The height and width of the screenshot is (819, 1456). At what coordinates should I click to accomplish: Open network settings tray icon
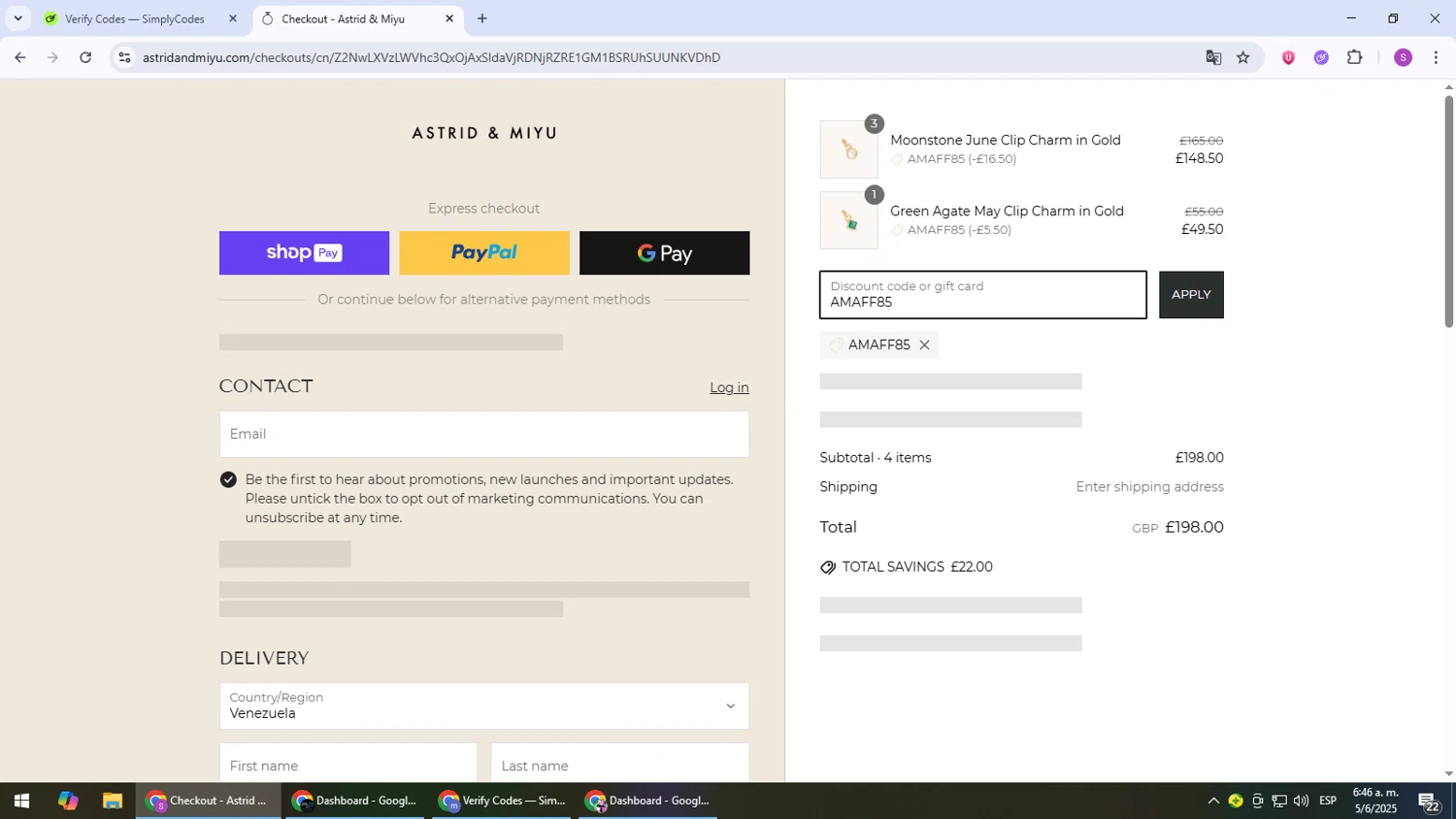pyautogui.click(x=1279, y=801)
